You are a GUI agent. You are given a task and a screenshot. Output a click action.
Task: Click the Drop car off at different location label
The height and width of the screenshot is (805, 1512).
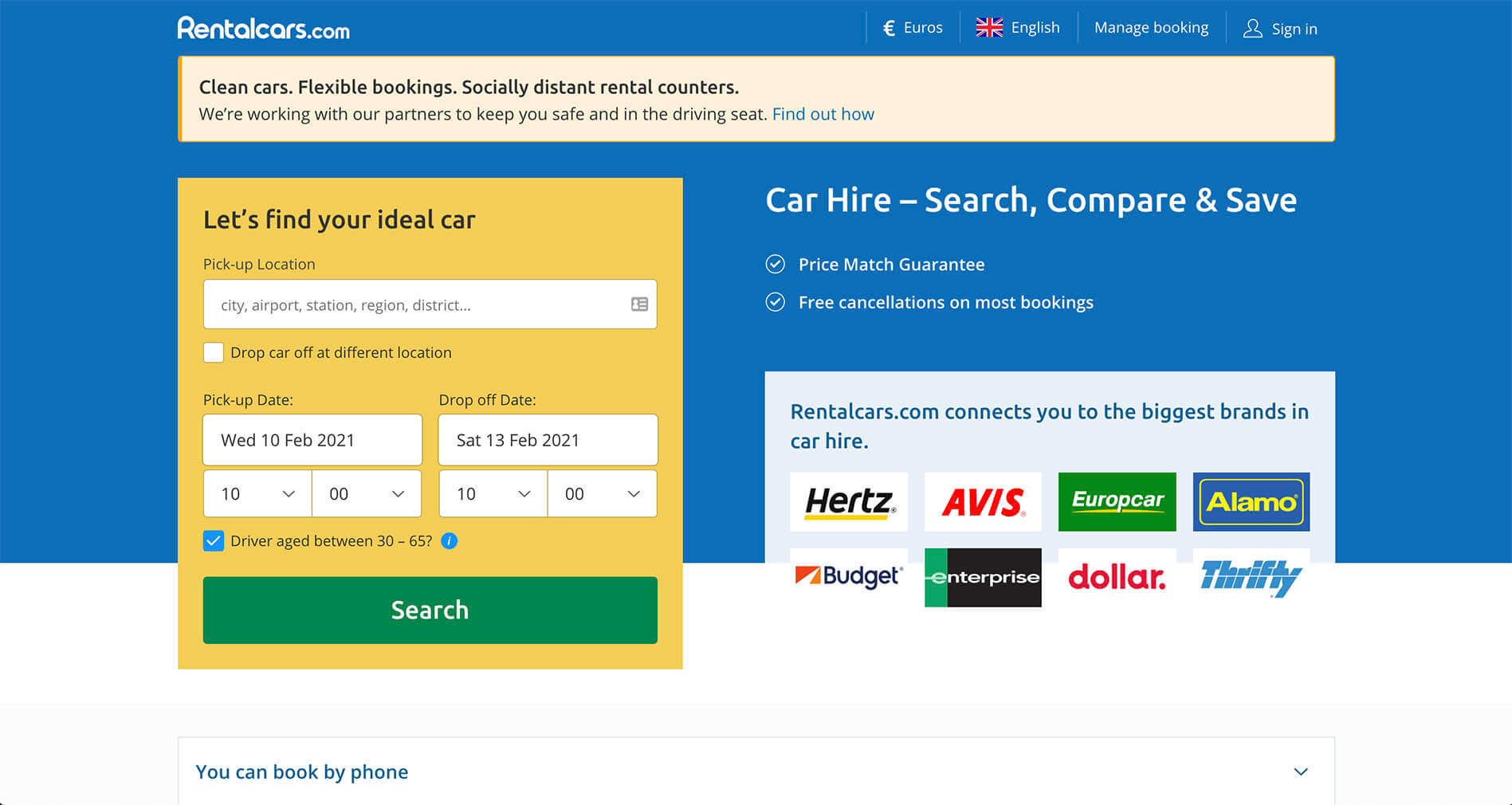click(x=341, y=352)
